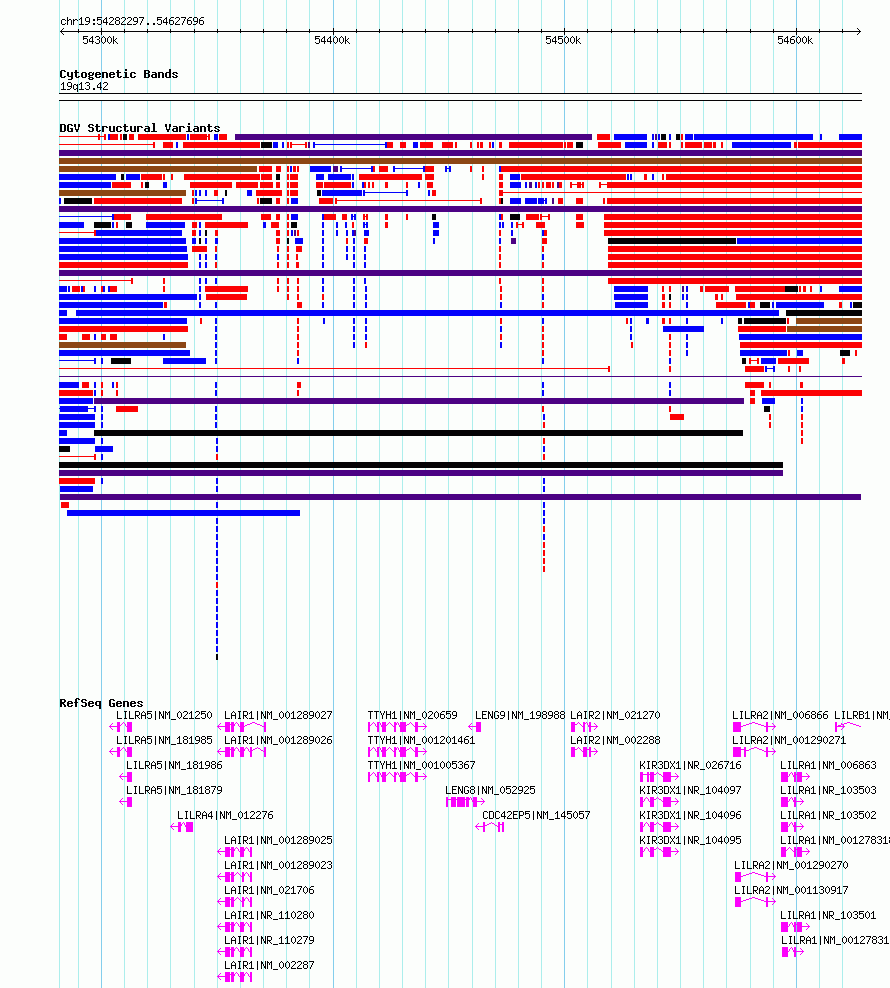Click the RefSeq Genes track title
The image size is (890, 988).
[101, 703]
